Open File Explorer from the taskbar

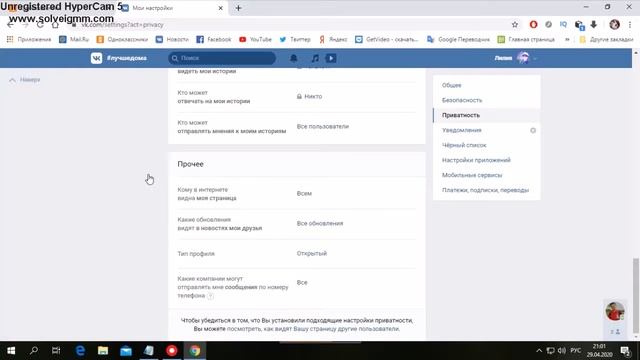pos(103,351)
